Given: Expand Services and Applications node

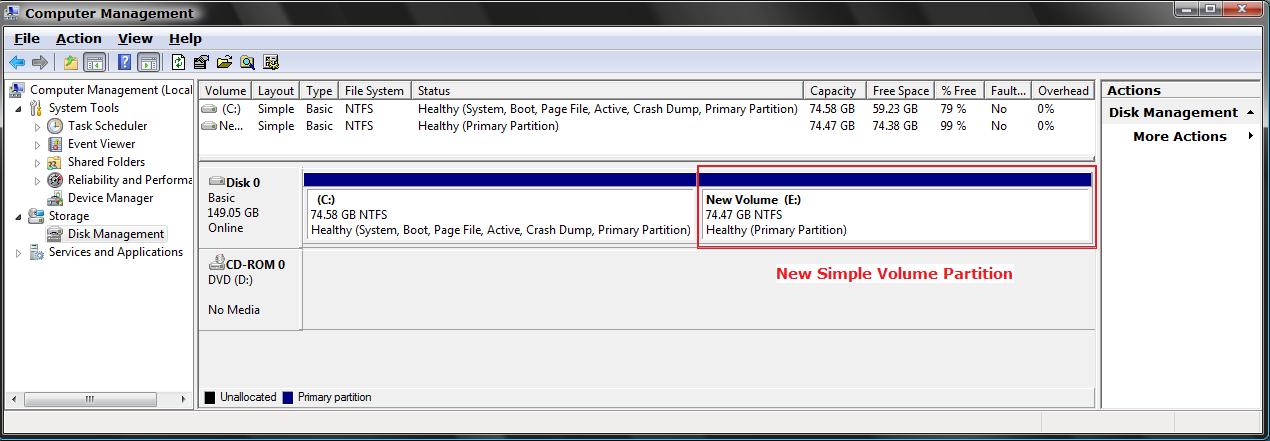Looking at the screenshot, I should click(x=19, y=253).
